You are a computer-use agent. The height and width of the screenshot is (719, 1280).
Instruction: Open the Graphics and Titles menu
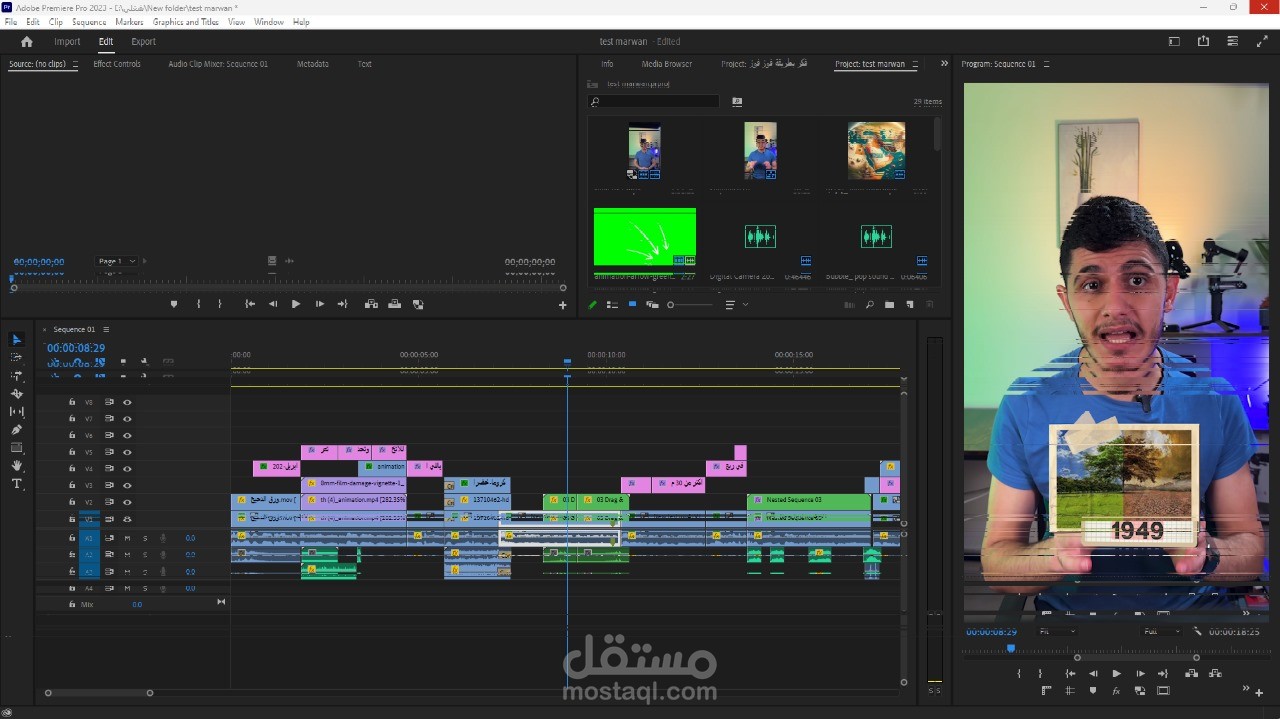(x=186, y=21)
